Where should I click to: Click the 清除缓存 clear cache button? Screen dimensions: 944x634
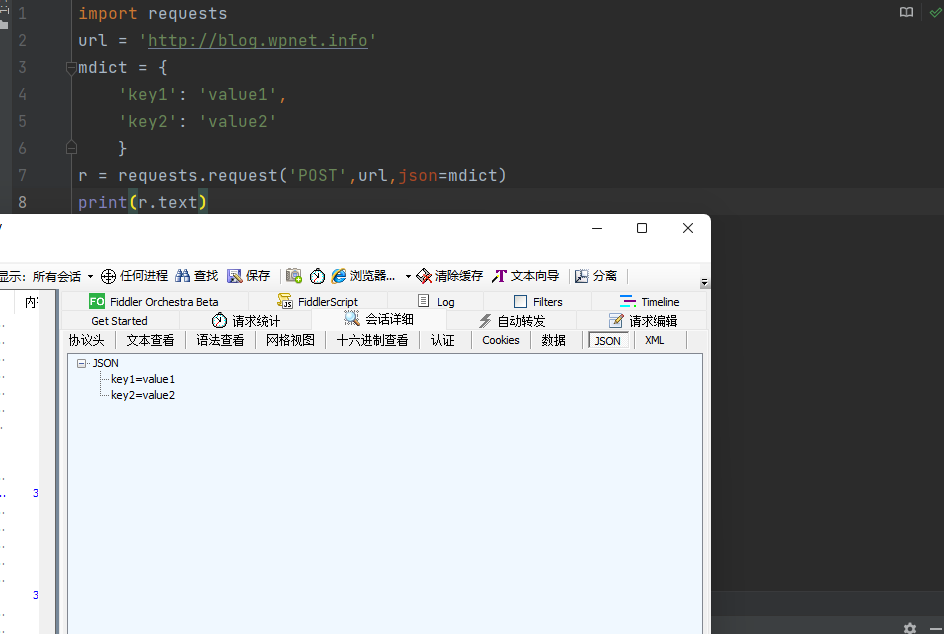point(450,276)
